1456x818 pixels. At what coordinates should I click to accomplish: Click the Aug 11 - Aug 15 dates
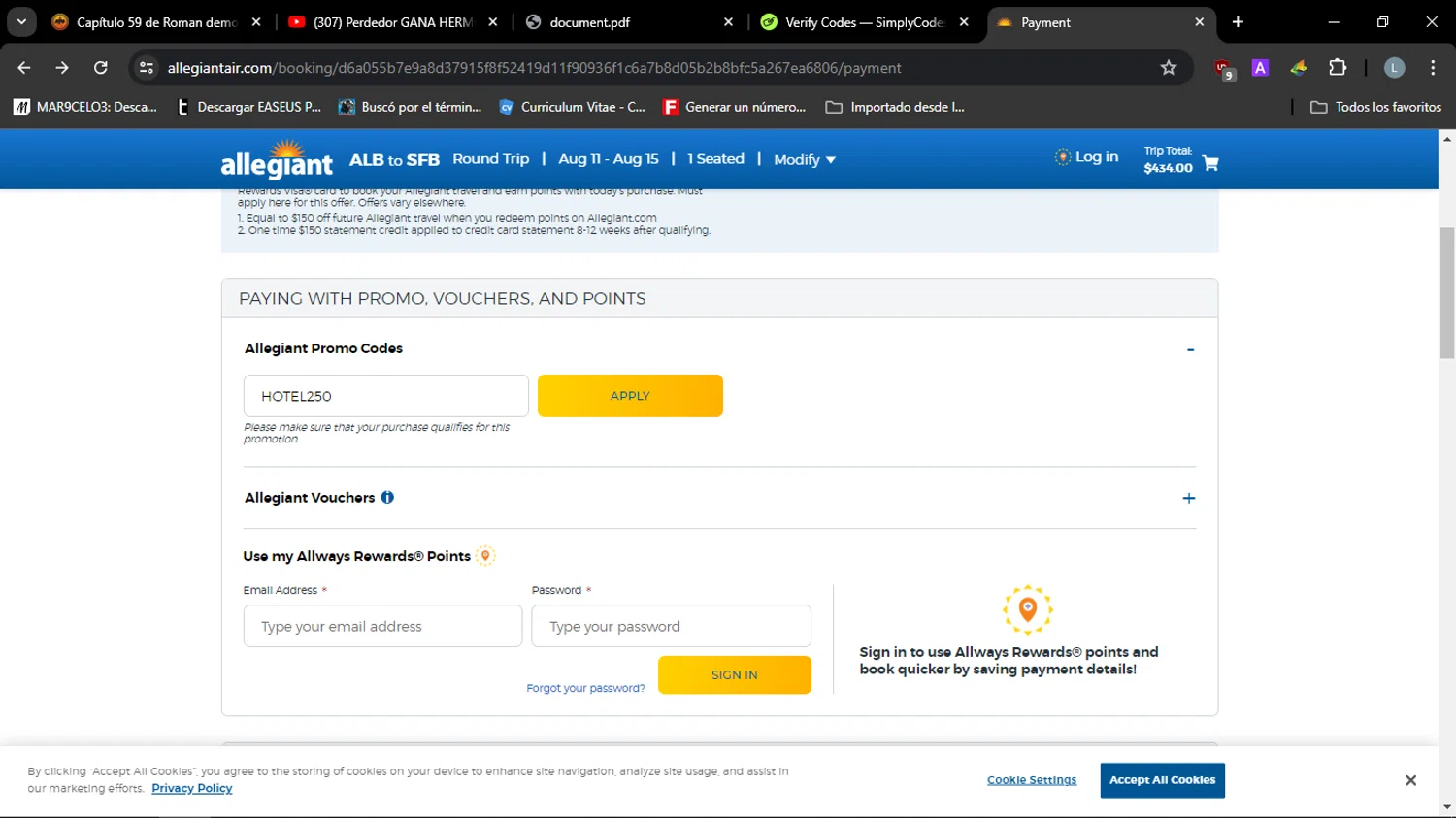[609, 159]
